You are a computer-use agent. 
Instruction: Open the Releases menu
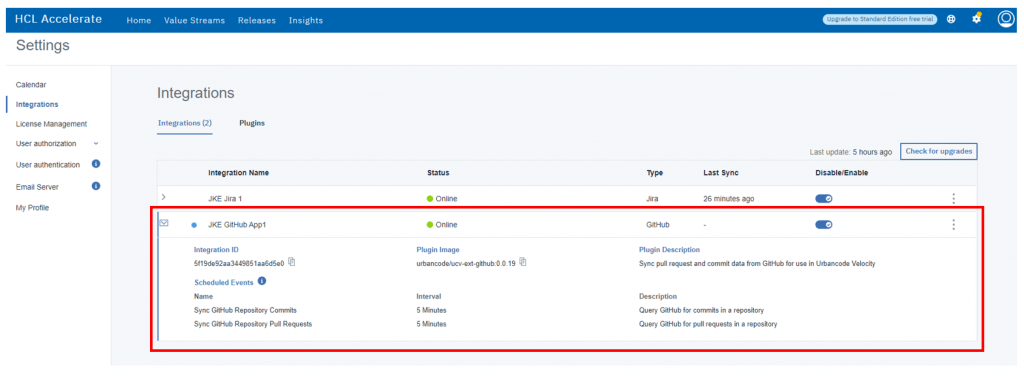coord(257,20)
